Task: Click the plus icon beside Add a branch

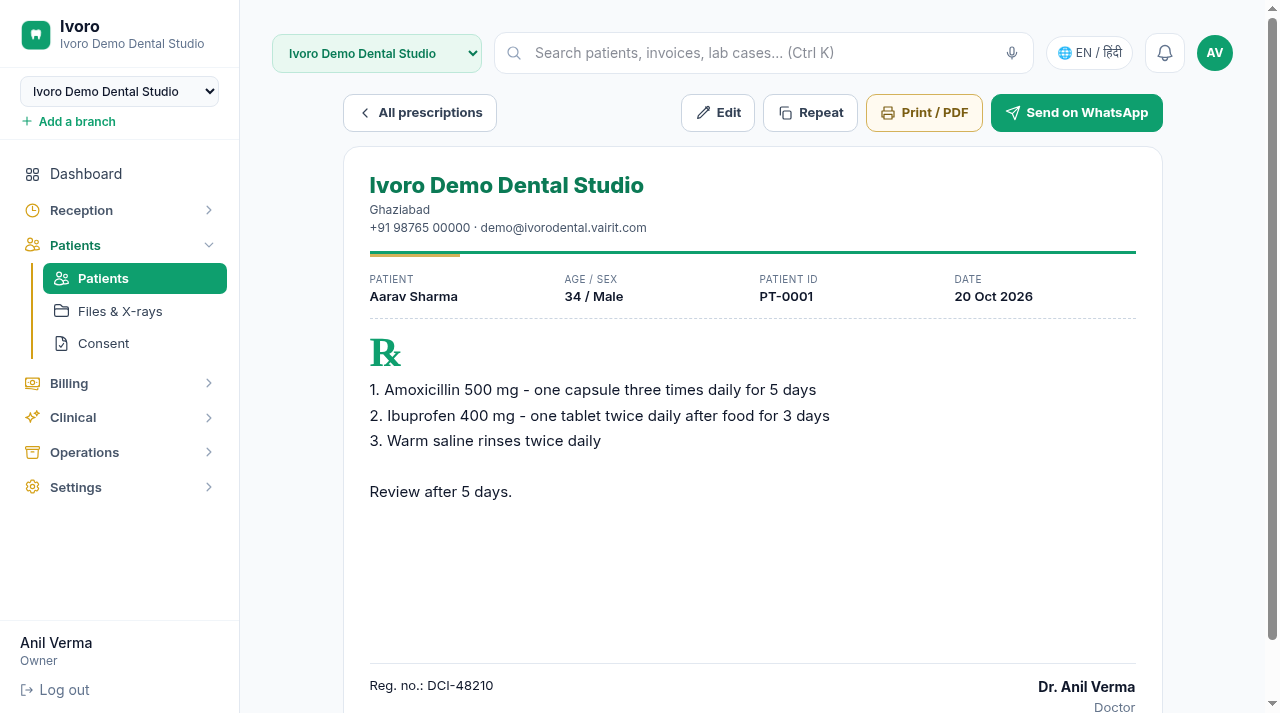Action: click(x=27, y=121)
